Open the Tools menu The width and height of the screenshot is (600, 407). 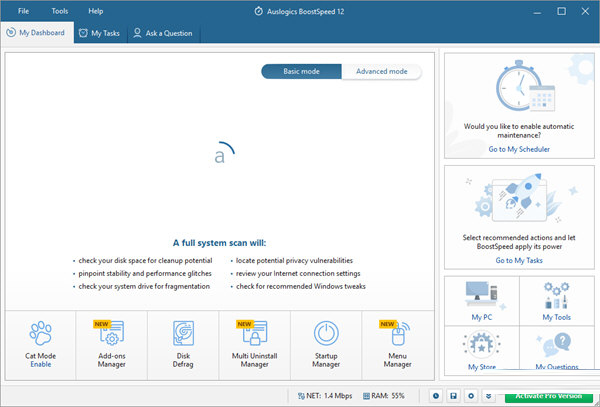[x=60, y=11]
